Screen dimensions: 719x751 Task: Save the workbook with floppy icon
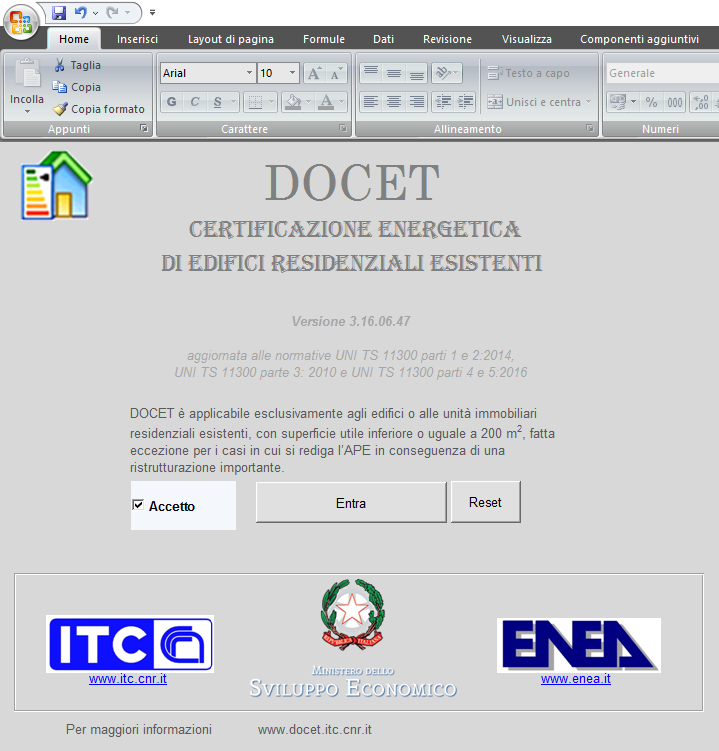pos(59,13)
